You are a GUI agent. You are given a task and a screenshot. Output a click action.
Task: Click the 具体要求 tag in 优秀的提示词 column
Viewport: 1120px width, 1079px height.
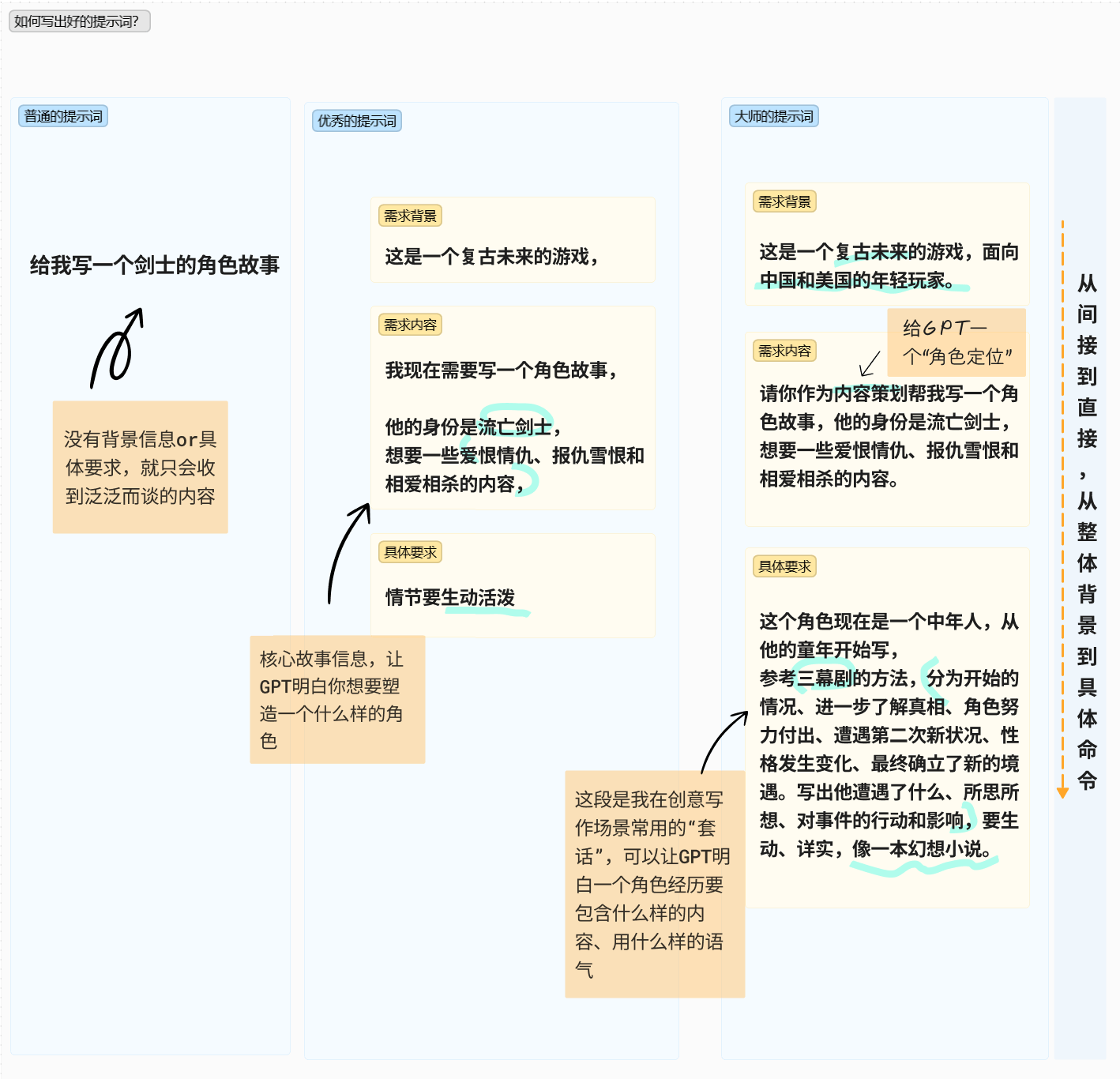[x=410, y=552]
